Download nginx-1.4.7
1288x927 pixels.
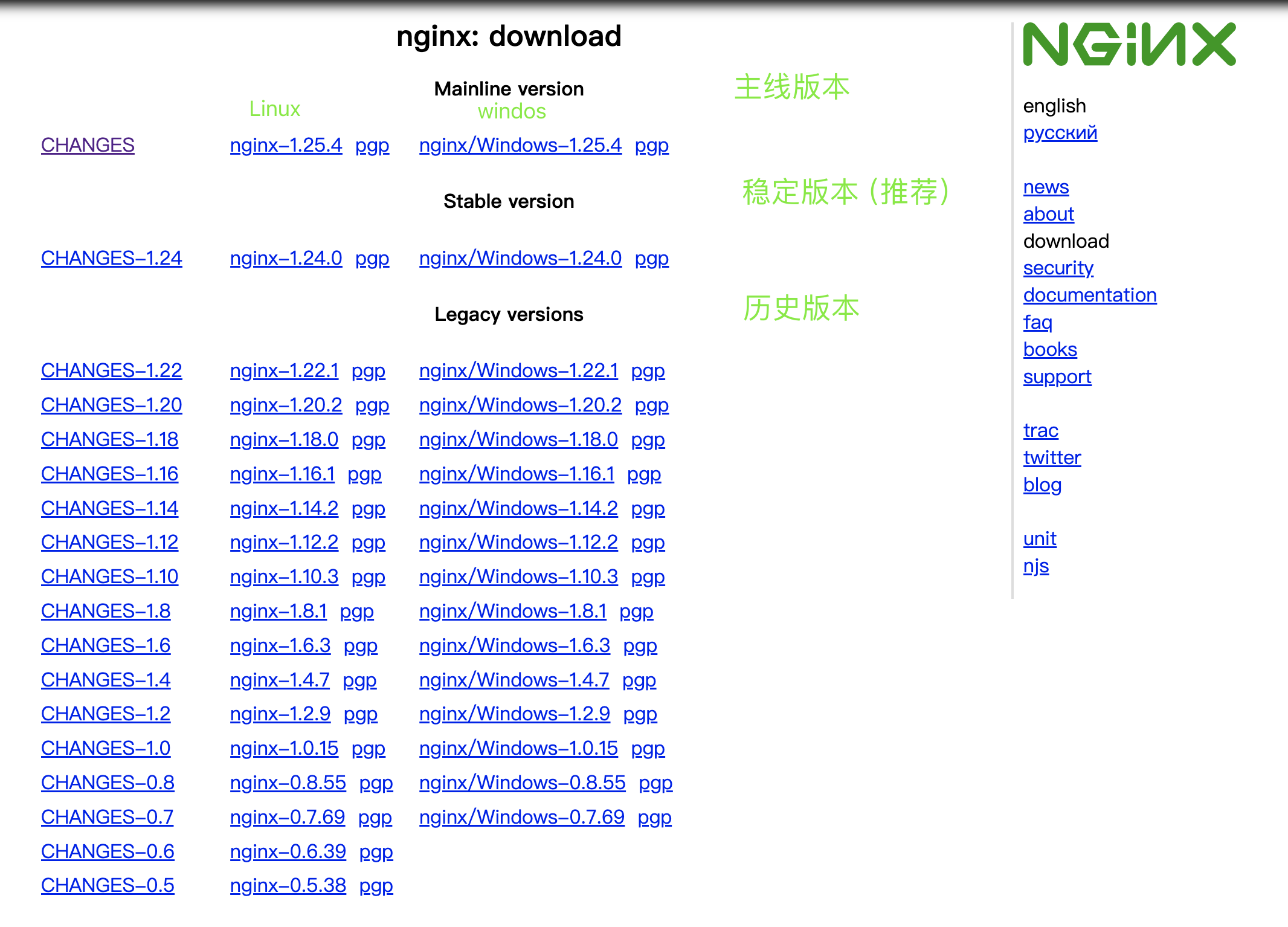280,680
